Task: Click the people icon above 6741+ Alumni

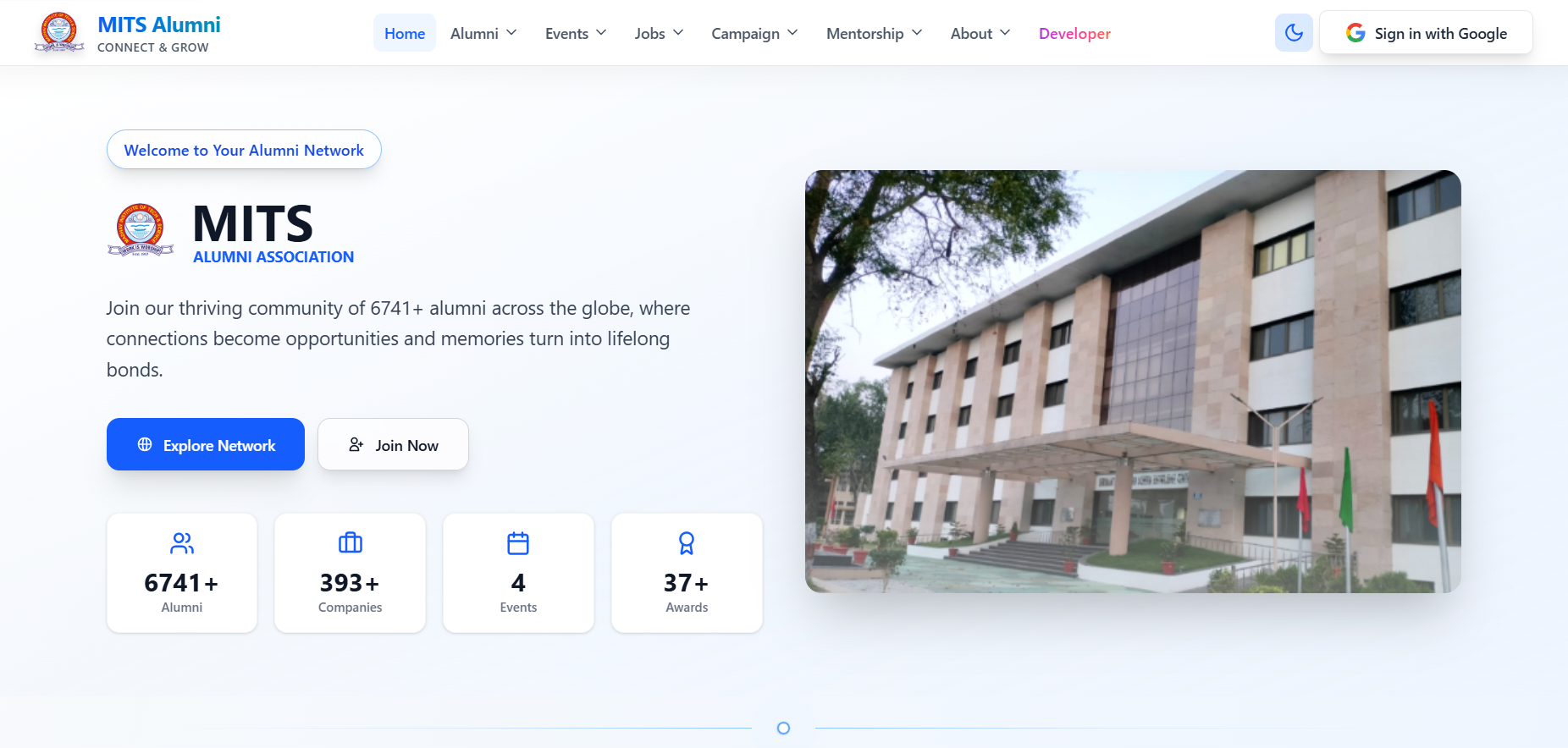Action: (x=182, y=543)
